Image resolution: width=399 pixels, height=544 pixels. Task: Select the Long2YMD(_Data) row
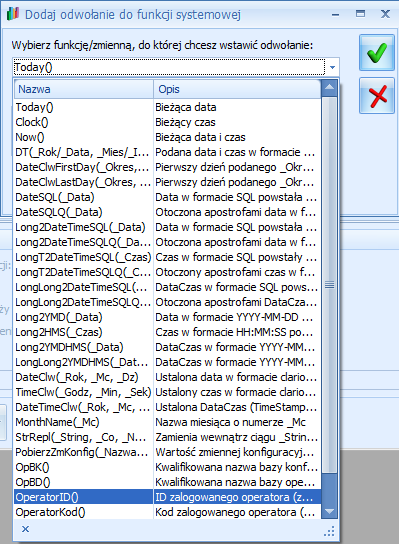coord(168,317)
